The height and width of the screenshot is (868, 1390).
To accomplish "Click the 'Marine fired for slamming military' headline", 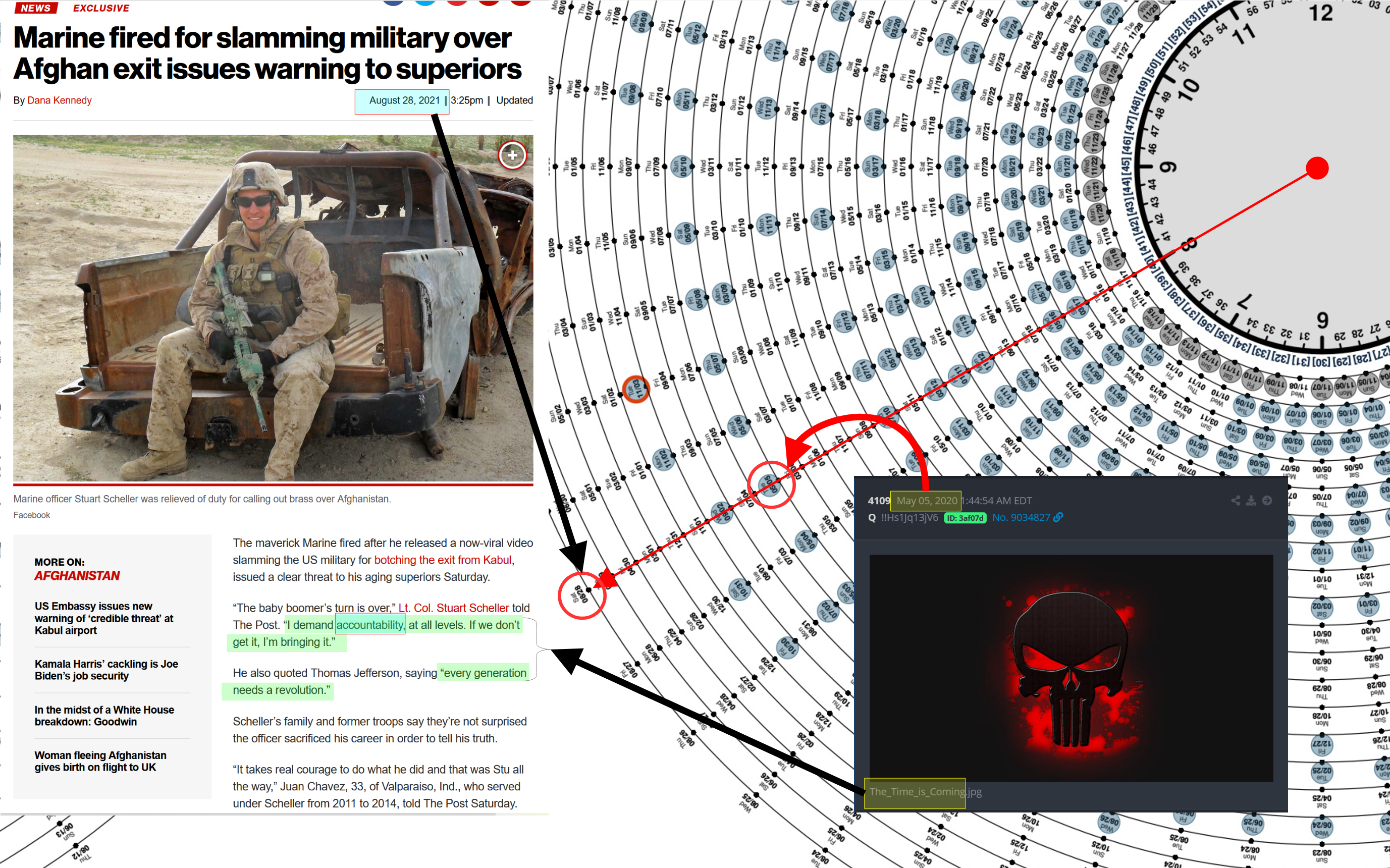I will [x=267, y=53].
